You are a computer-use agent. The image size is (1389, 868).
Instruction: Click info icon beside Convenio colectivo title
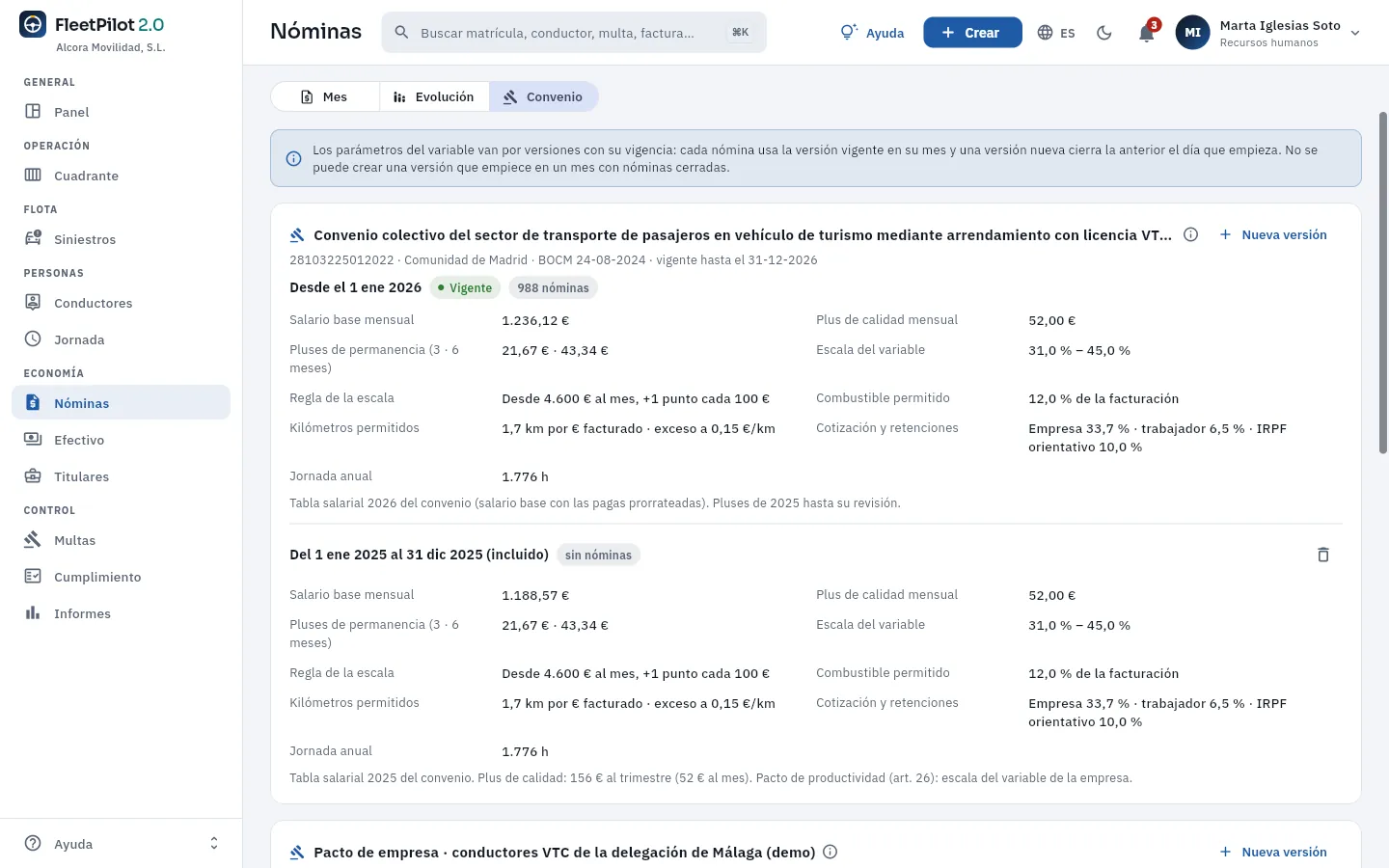click(x=1191, y=234)
